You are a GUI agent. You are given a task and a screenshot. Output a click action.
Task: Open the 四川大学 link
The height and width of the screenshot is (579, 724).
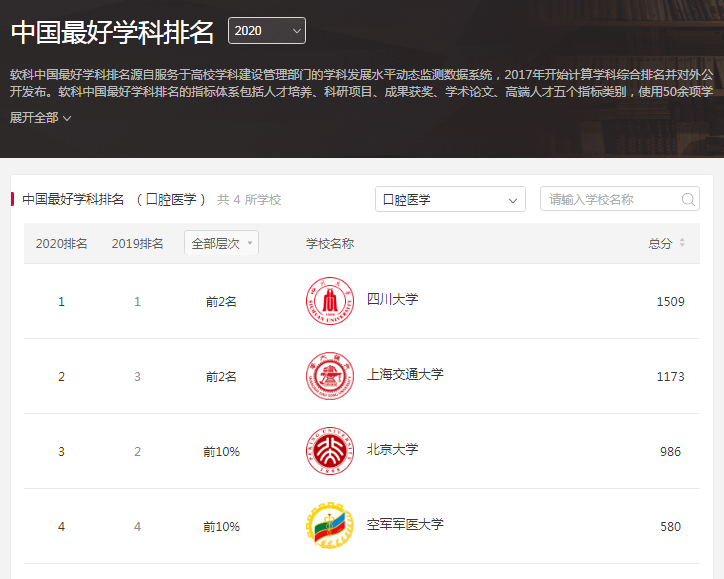(x=392, y=299)
